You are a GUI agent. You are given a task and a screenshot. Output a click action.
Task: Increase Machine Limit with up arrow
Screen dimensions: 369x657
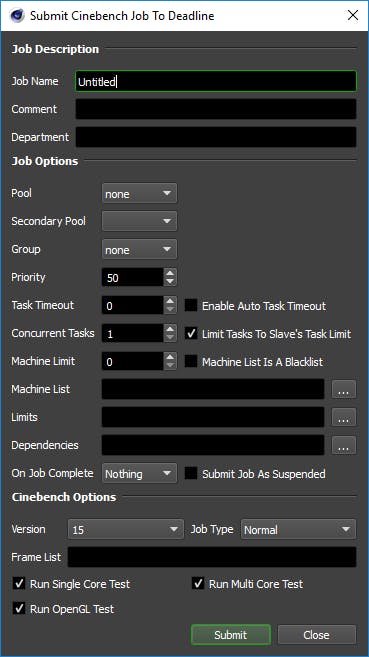(x=170, y=357)
